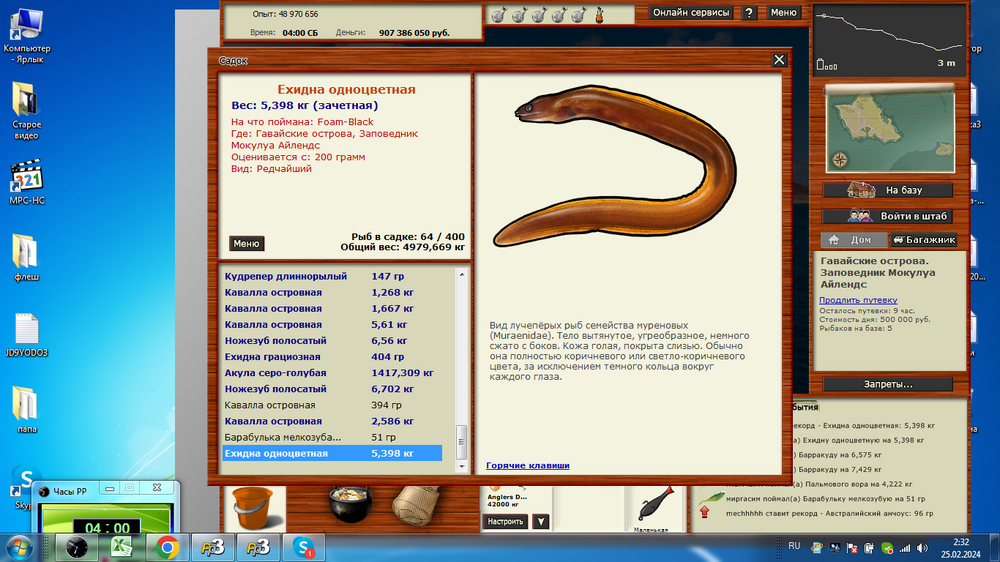Click the На базу button
The height and width of the screenshot is (562, 1000).
pyautogui.click(x=888, y=190)
